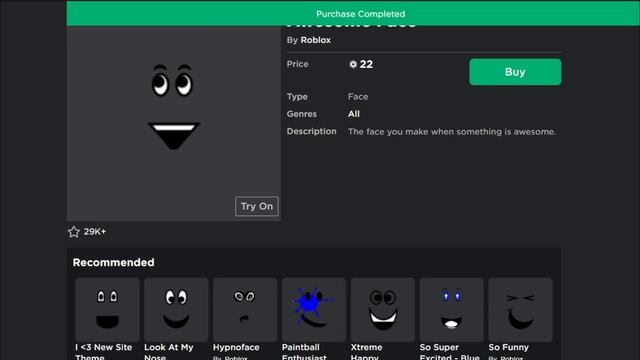Open the So Super Excited - Blue thumbnail

pyautogui.click(x=451, y=310)
